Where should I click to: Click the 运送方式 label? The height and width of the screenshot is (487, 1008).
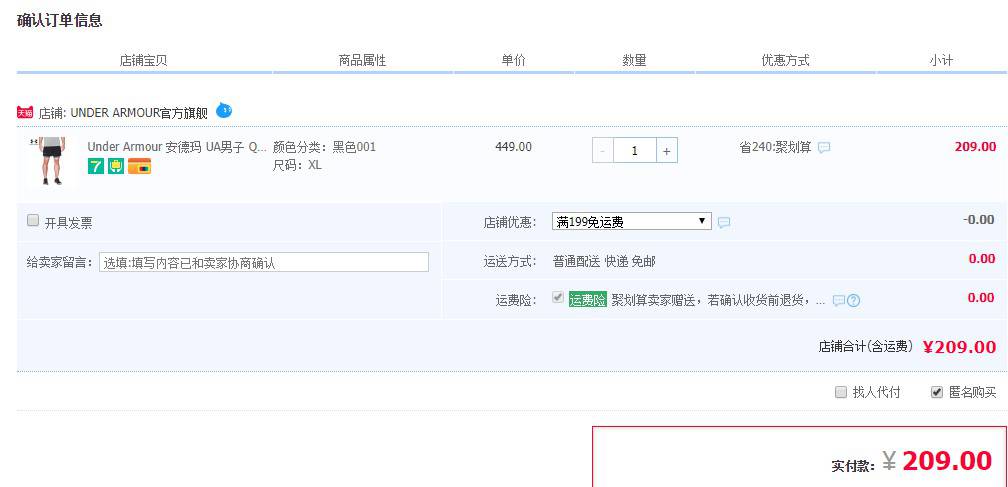point(510,261)
